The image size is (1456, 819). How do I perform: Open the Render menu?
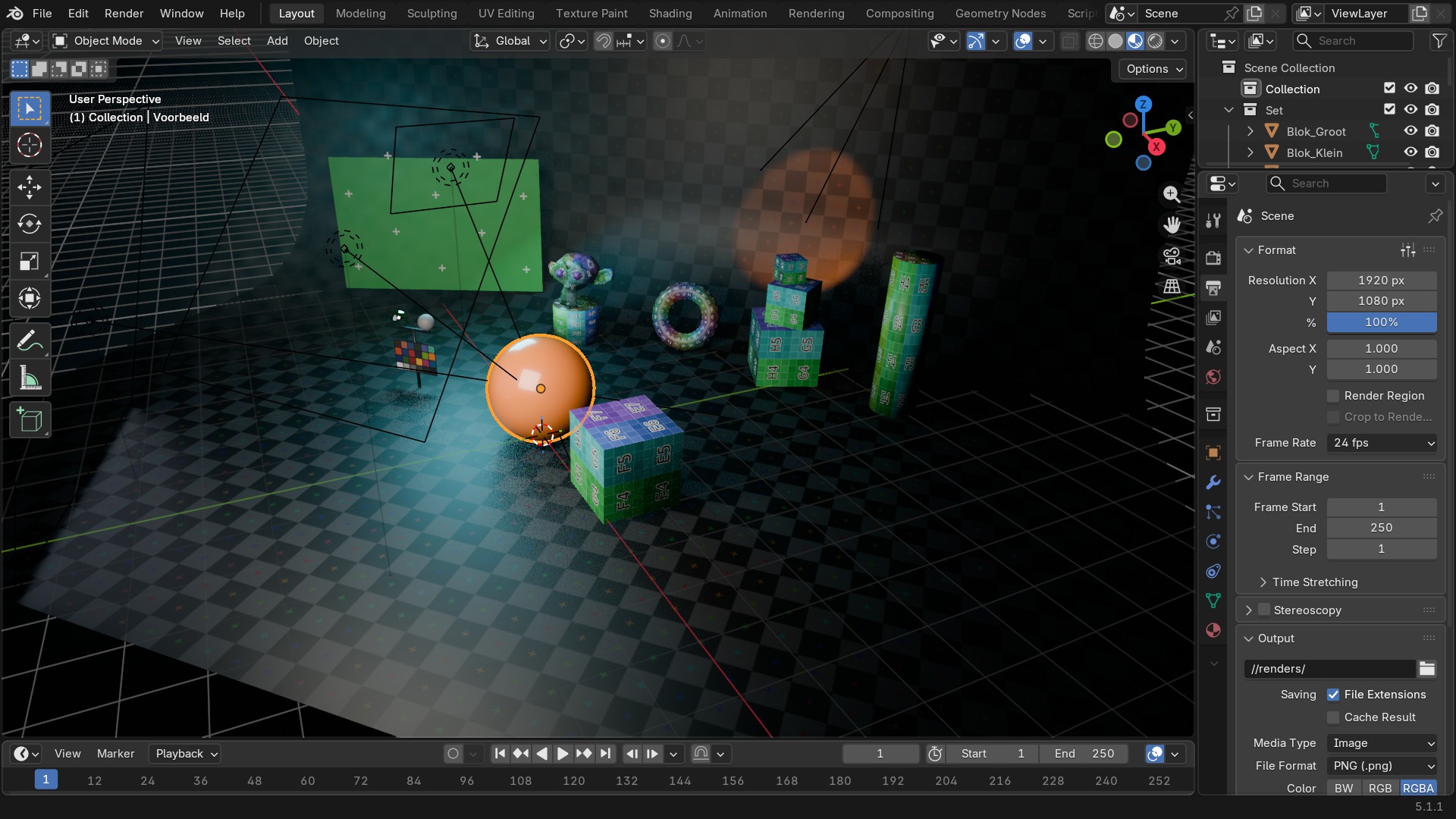click(124, 14)
